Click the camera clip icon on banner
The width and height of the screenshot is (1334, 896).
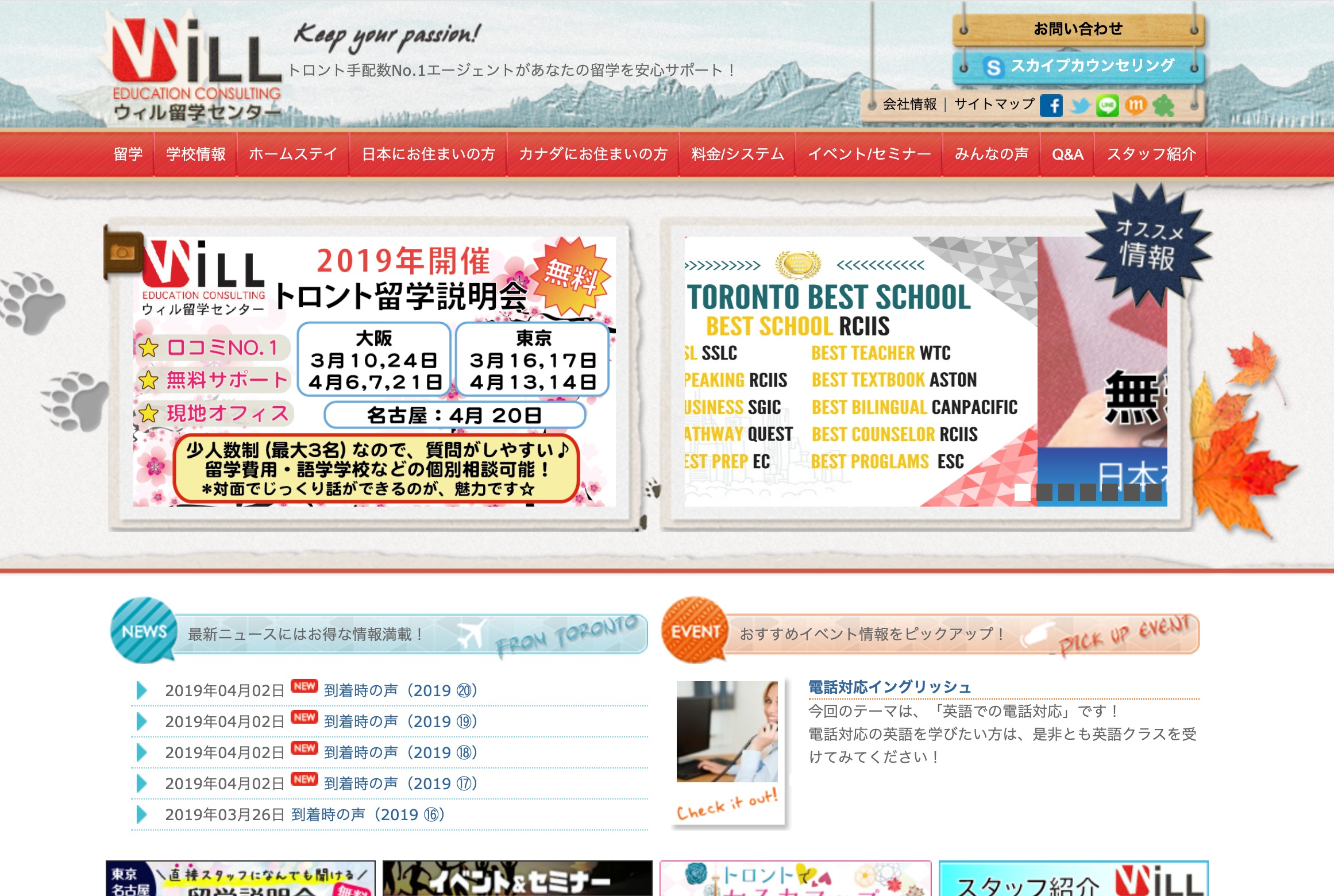(x=122, y=253)
